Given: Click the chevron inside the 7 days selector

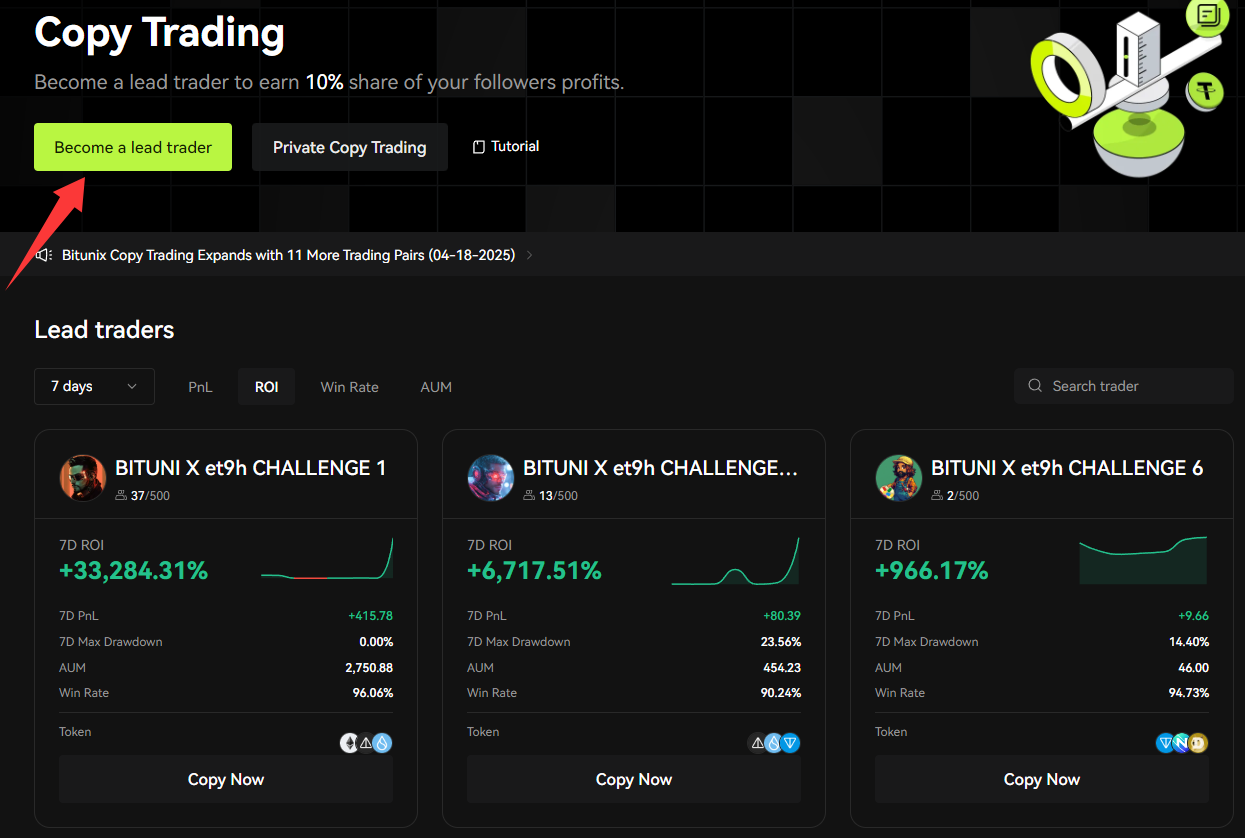Looking at the screenshot, I should tap(131, 386).
